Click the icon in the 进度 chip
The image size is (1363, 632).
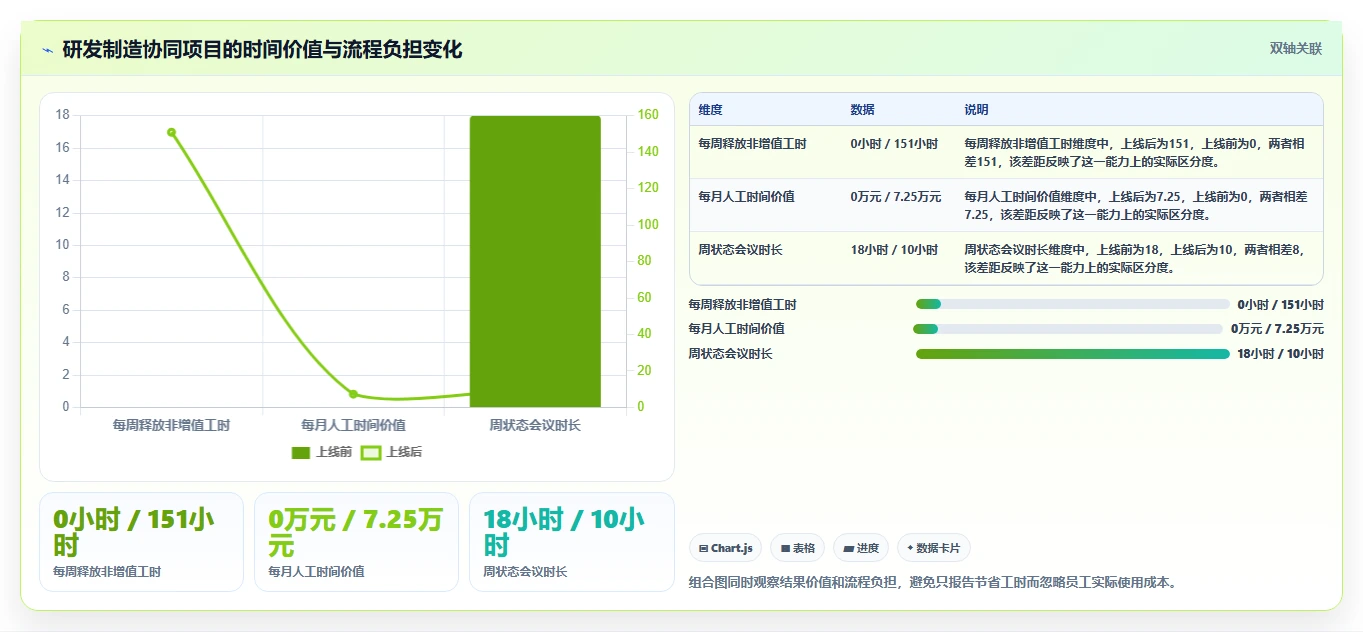point(848,548)
